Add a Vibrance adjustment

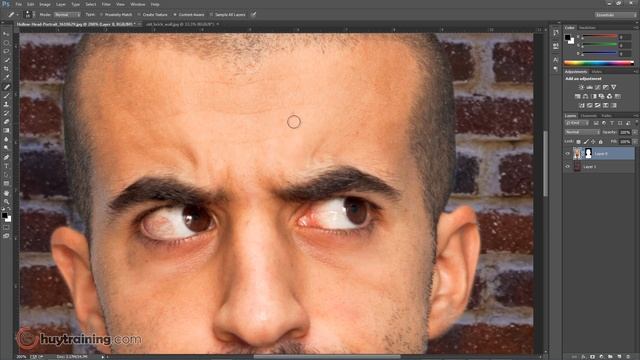(613, 87)
